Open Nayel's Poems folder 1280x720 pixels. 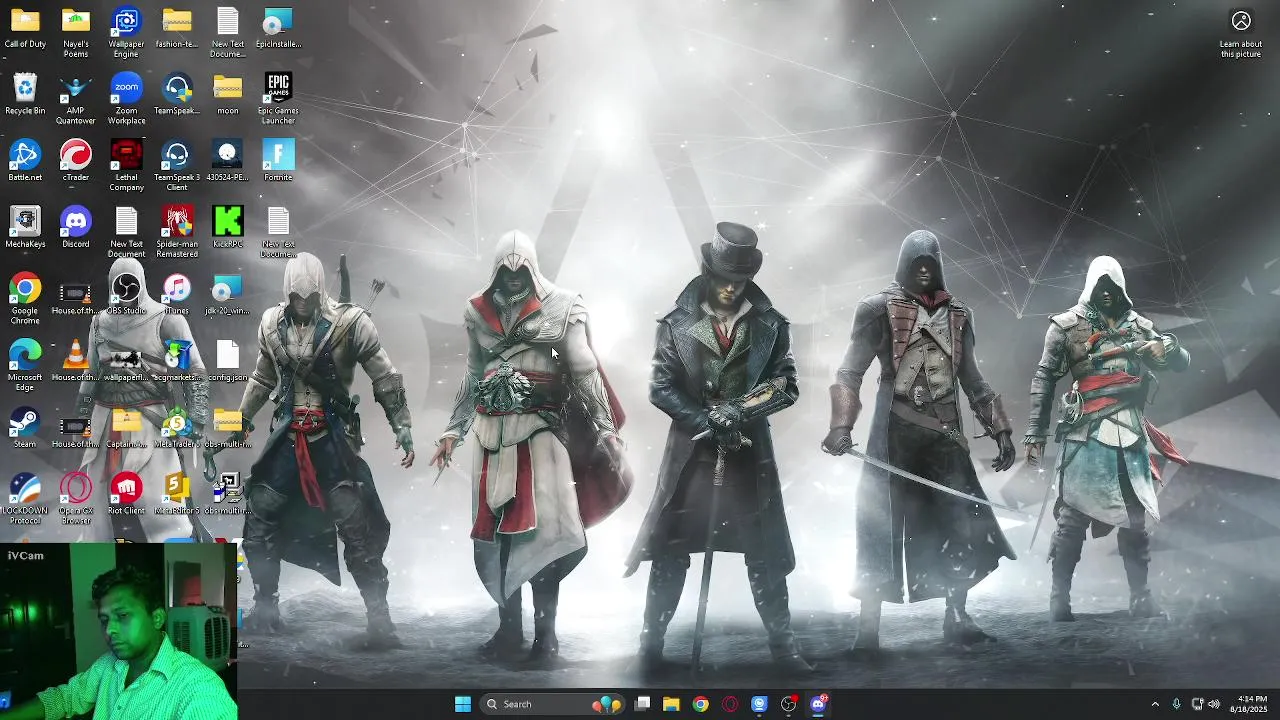click(x=76, y=32)
